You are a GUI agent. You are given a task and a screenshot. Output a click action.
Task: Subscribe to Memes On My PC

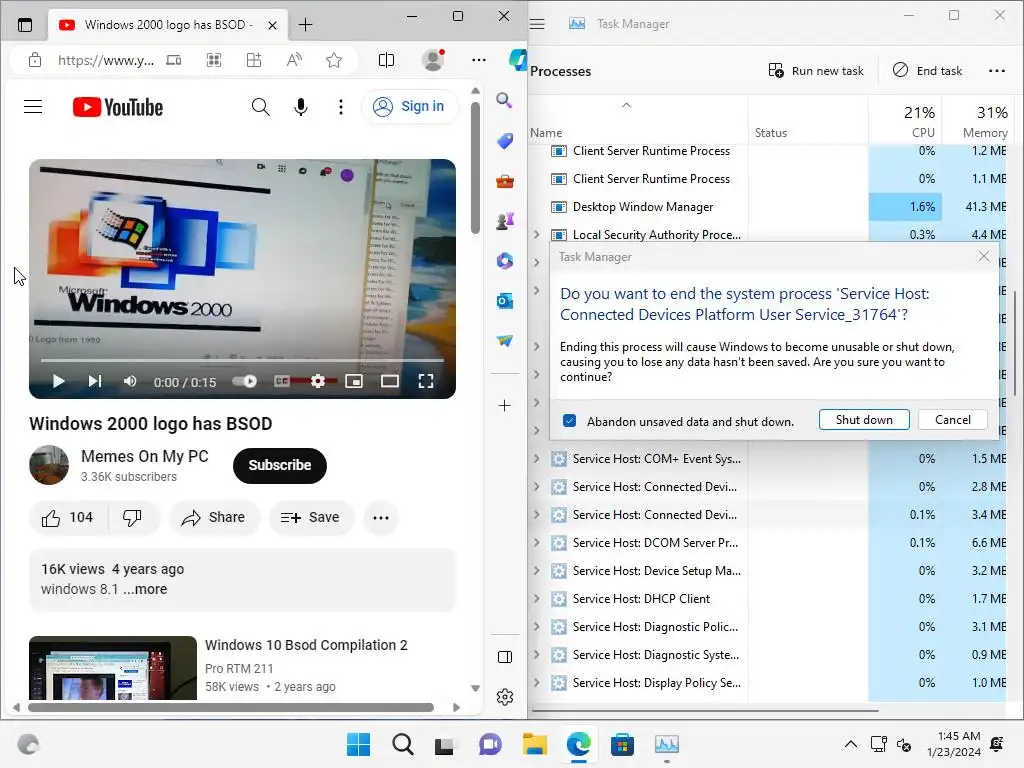(x=280, y=466)
